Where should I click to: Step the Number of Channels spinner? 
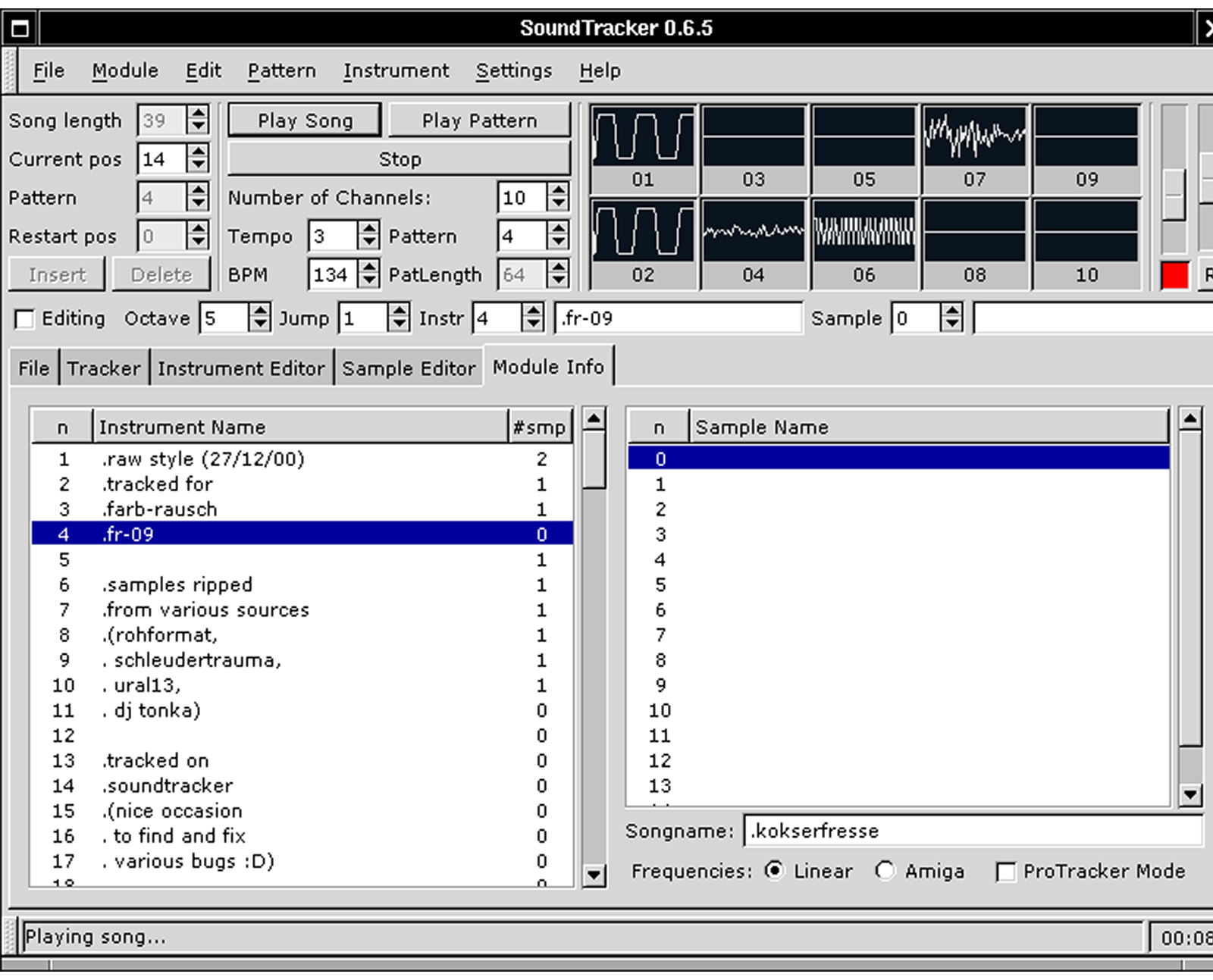pyautogui.click(x=559, y=197)
